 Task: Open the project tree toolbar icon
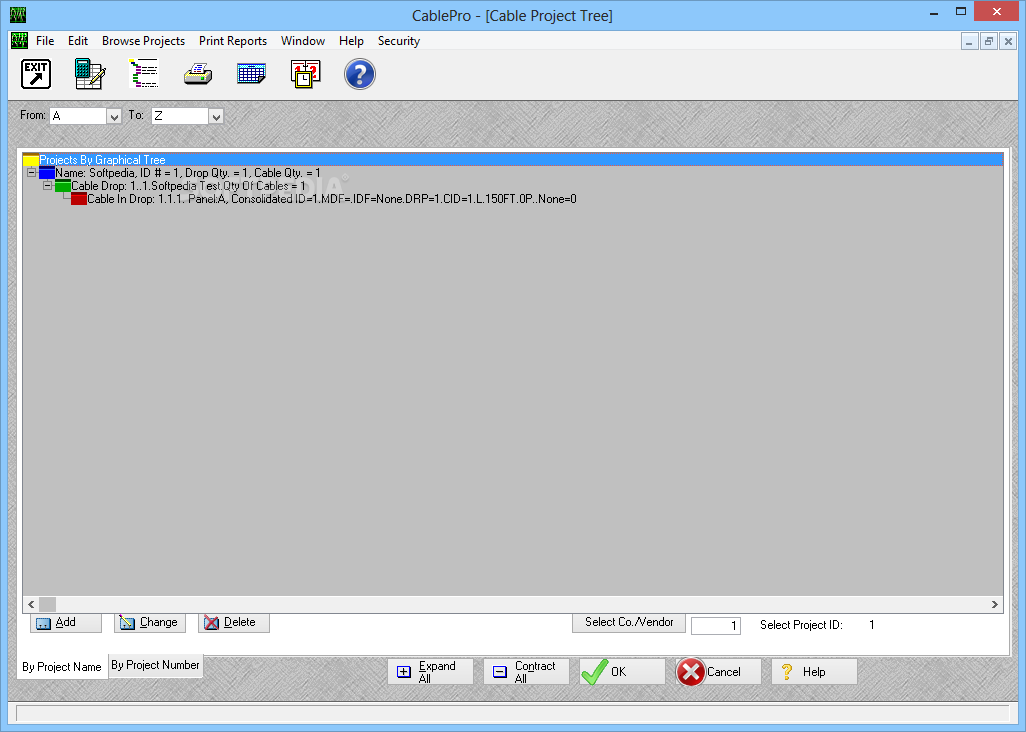click(x=144, y=73)
